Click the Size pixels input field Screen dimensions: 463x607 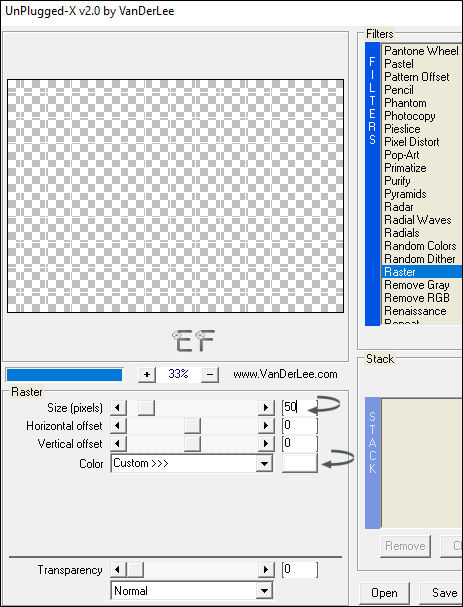[300, 407]
